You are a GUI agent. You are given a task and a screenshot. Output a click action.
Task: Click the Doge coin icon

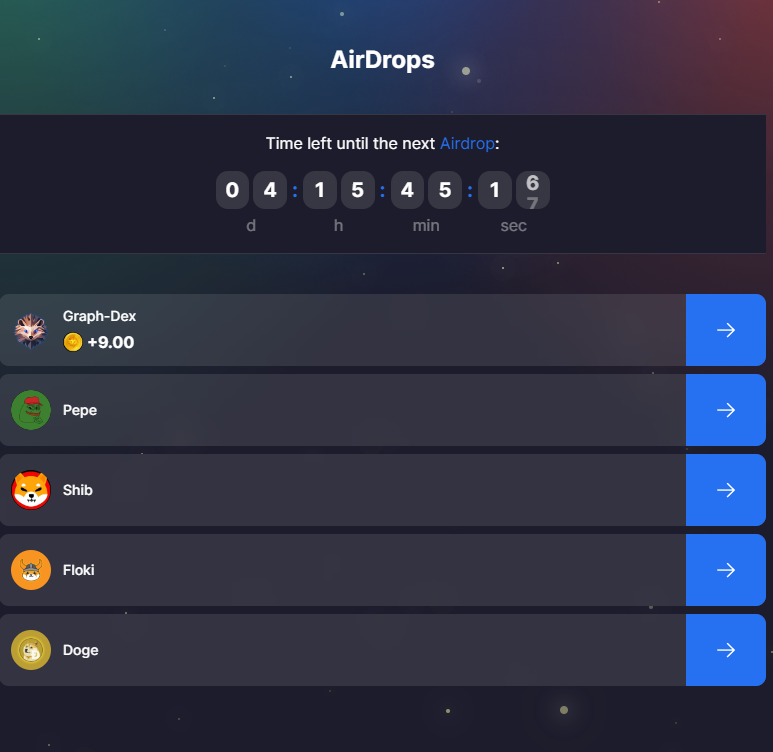tap(31, 650)
